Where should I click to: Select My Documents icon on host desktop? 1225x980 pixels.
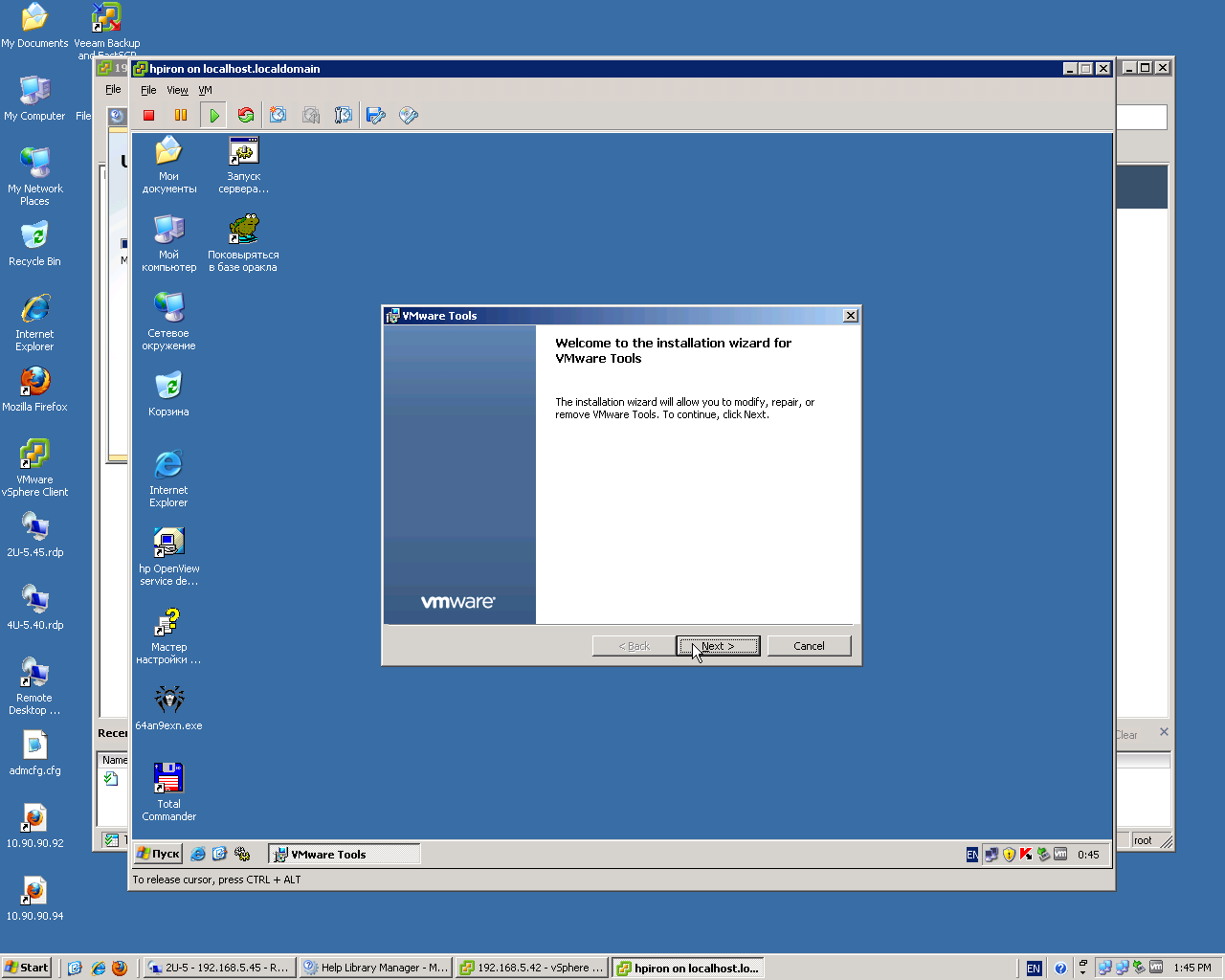(x=34, y=26)
